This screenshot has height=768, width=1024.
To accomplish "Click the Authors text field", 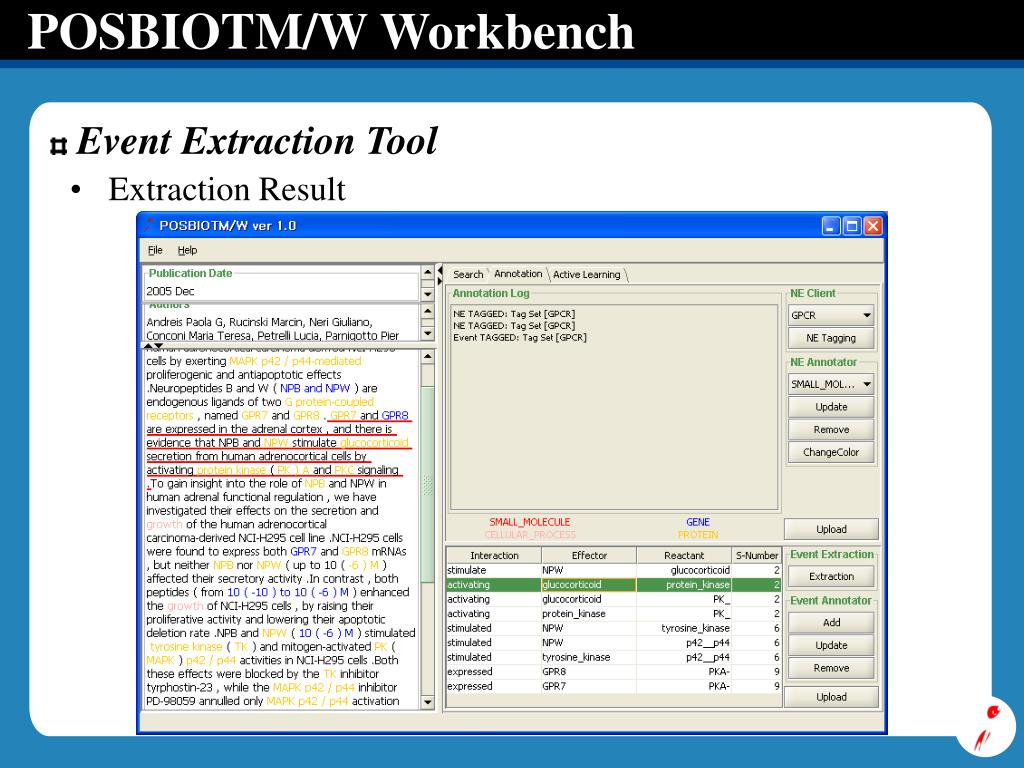I will pos(281,328).
